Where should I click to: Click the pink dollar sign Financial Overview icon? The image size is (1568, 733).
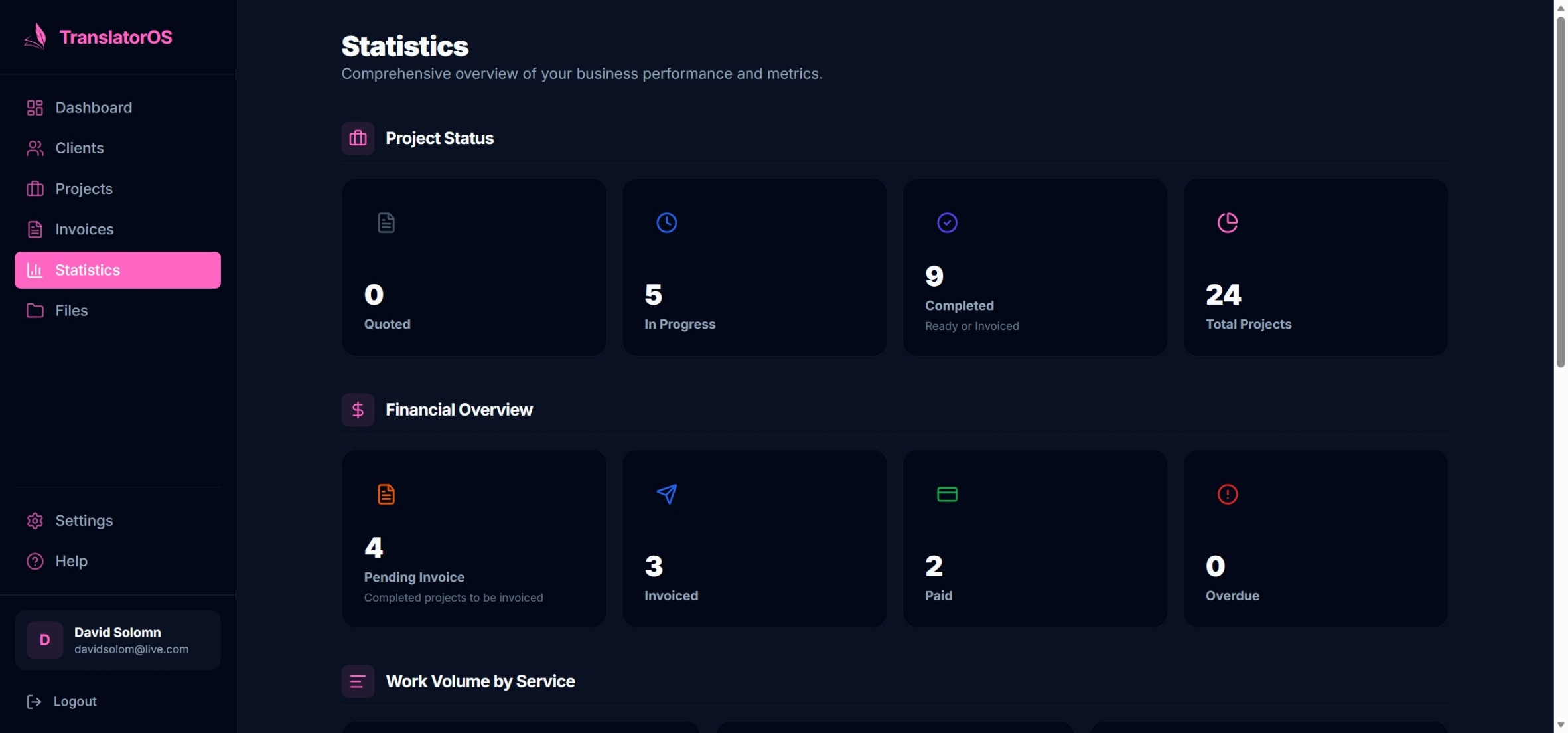(358, 410)
